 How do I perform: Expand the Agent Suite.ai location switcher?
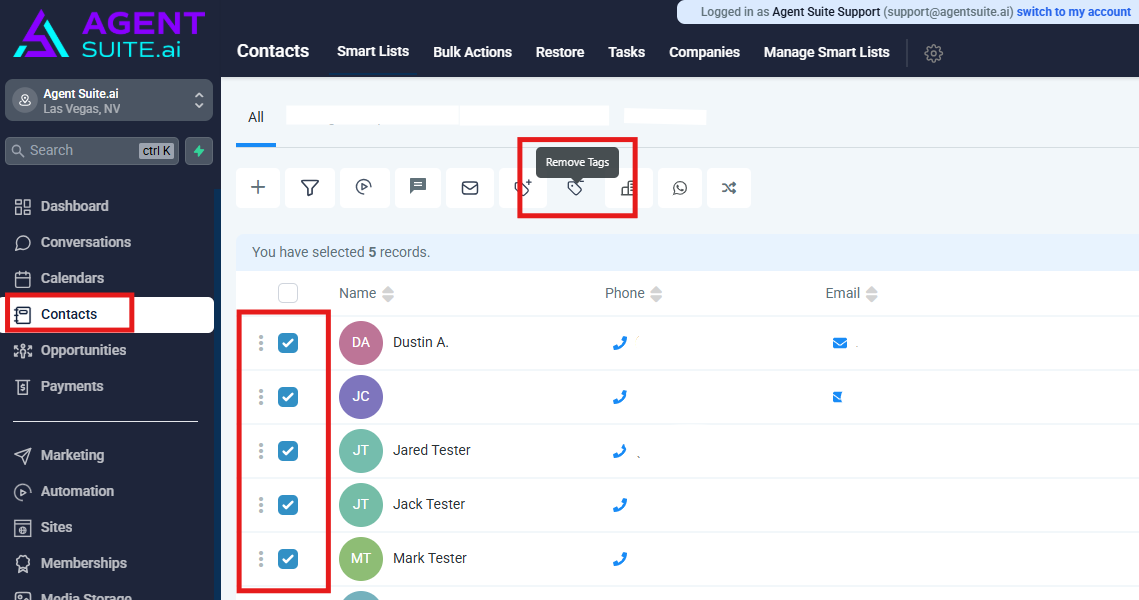[109, 100]
